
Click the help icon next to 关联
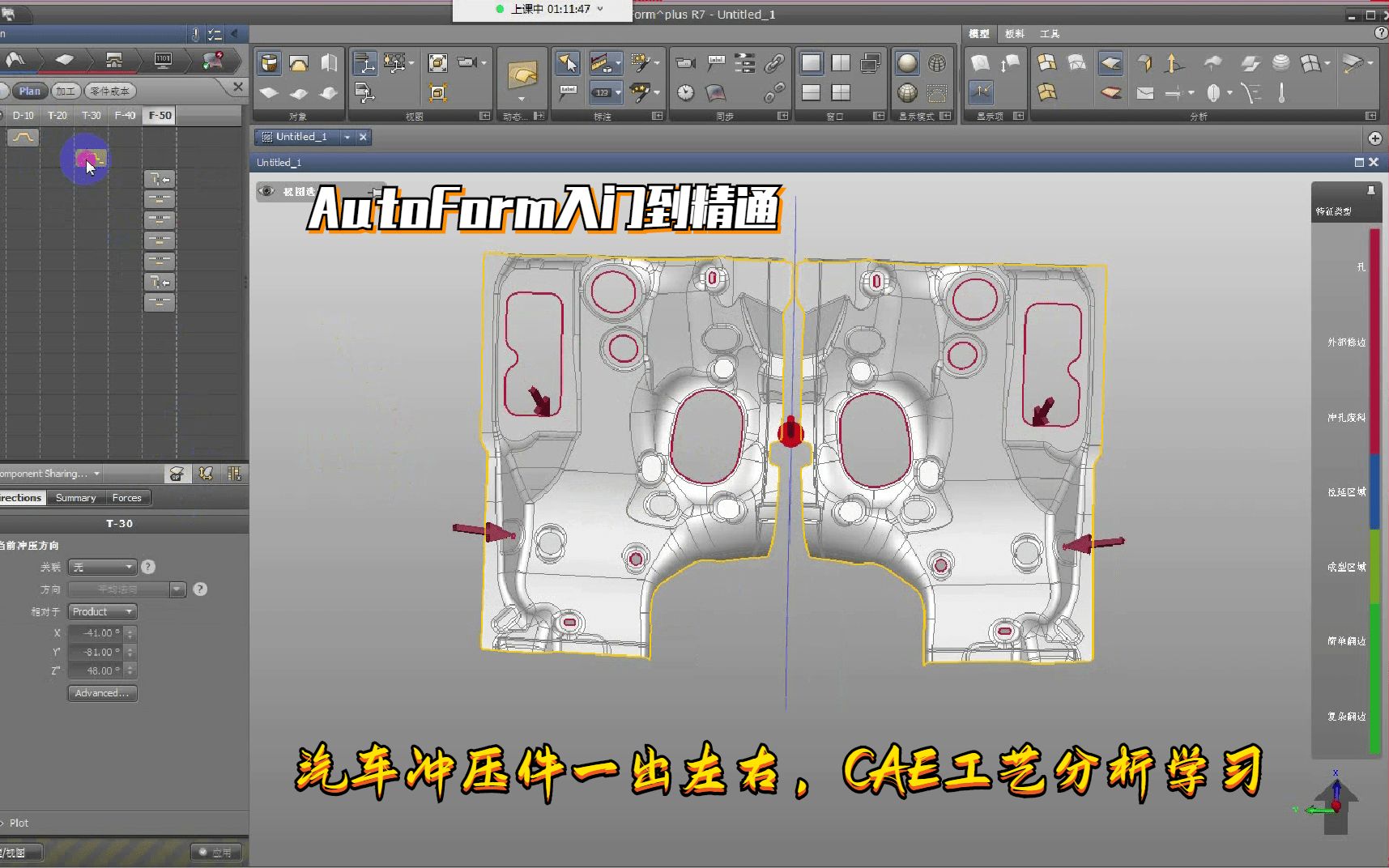coord(148,567)
